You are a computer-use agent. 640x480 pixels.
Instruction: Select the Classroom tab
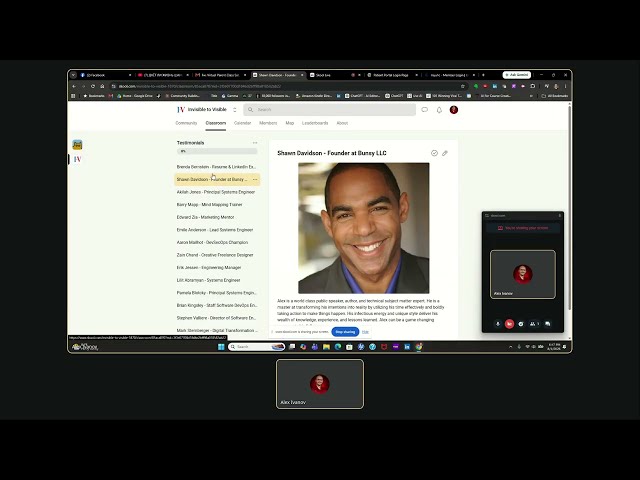(x=216, y=123)
